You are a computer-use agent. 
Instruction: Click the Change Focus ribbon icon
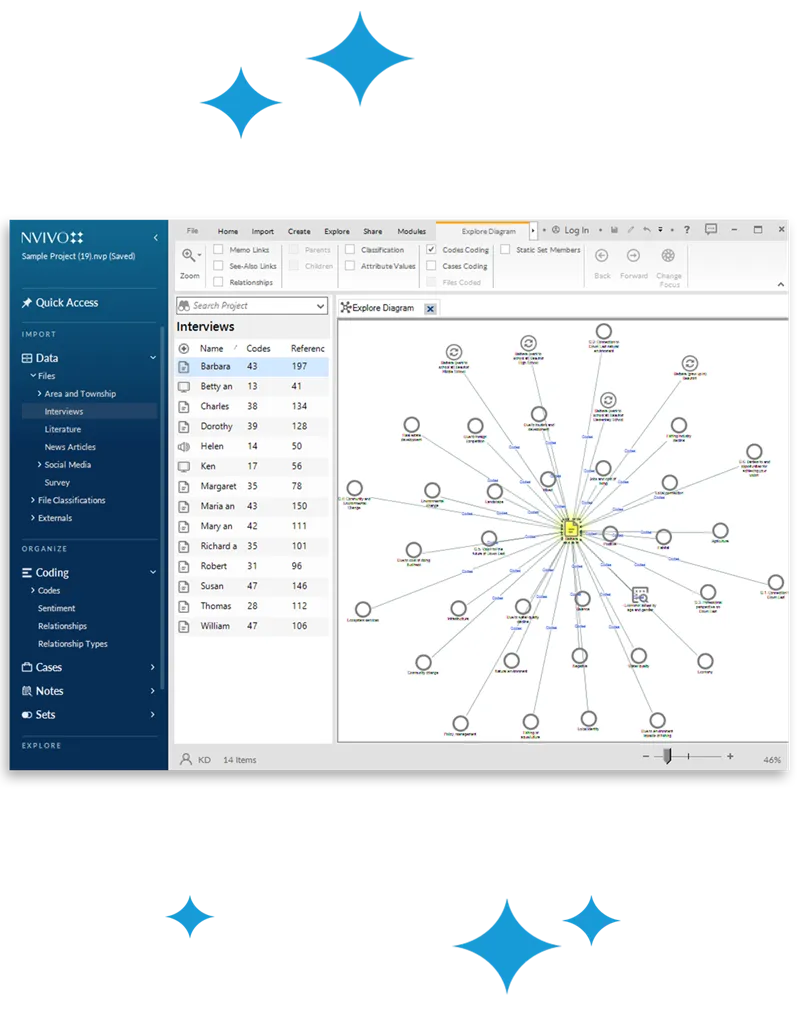(668, 256)
